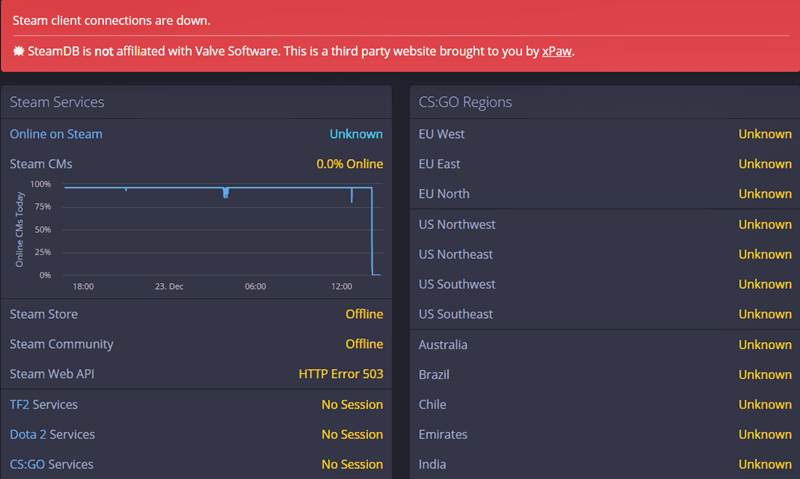Click the Unknown status next to Australia

[x=764, y=345]
